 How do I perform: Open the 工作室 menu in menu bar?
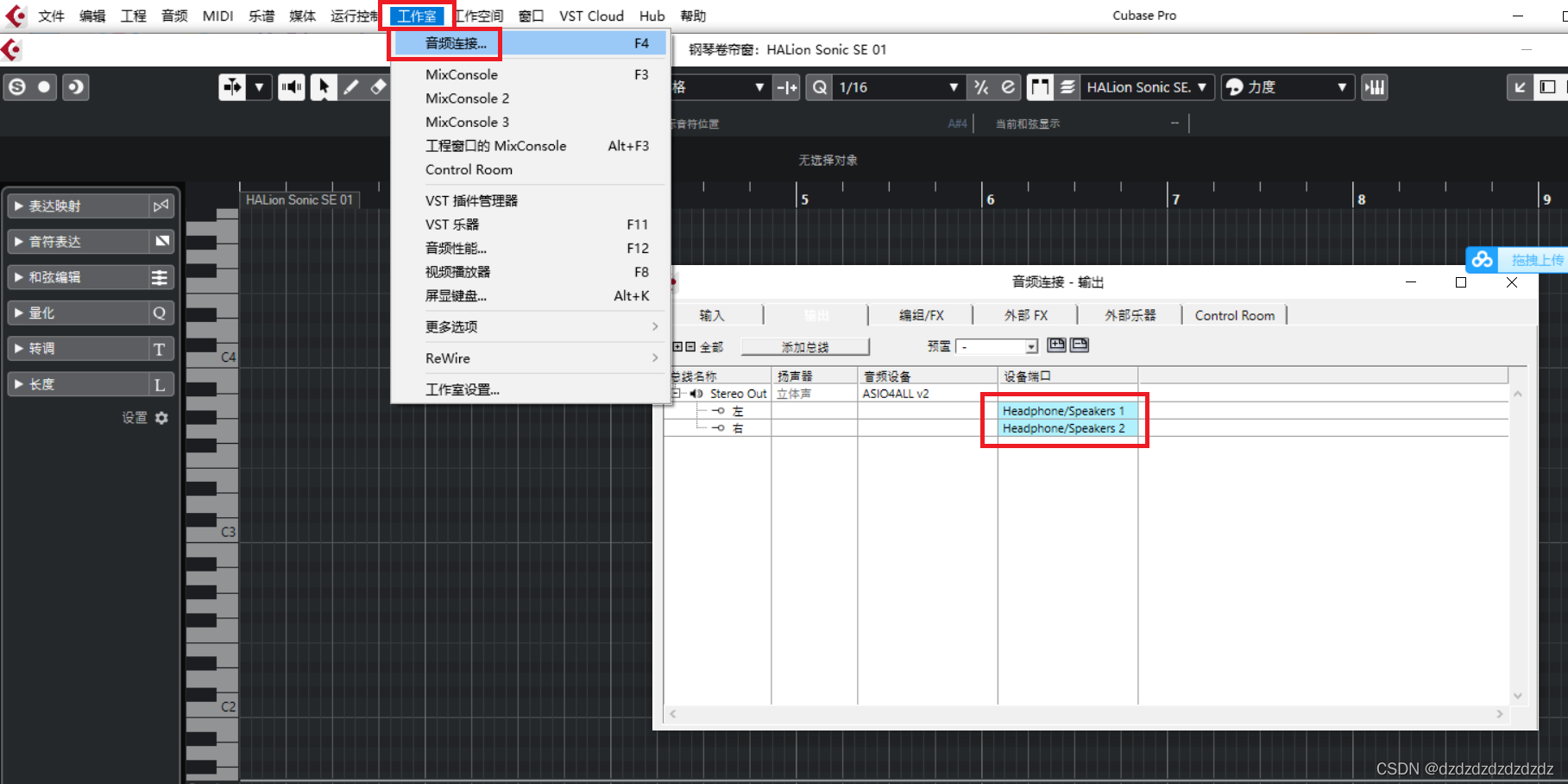click(417, 16)
